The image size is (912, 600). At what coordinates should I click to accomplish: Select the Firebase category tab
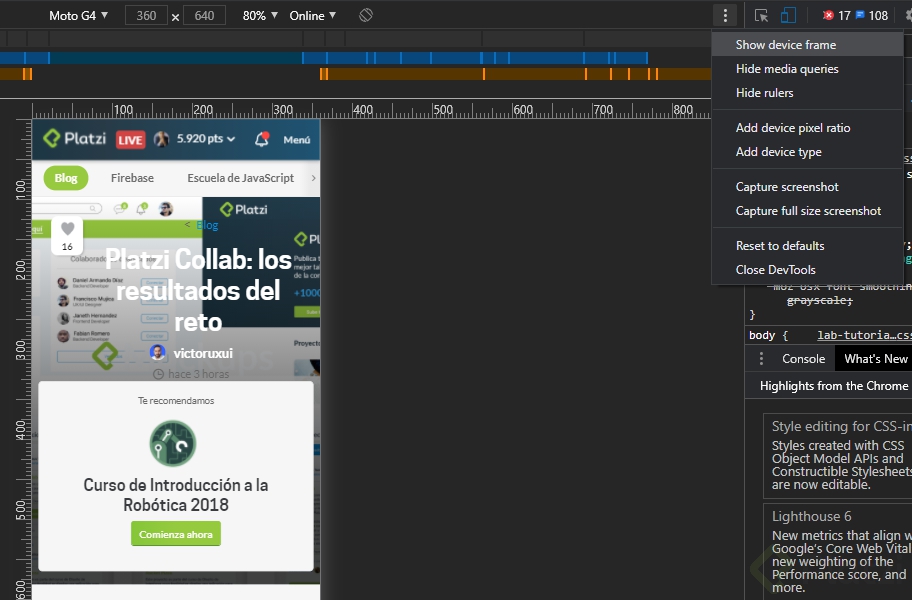pyautogui.click(x=133, y=178)
